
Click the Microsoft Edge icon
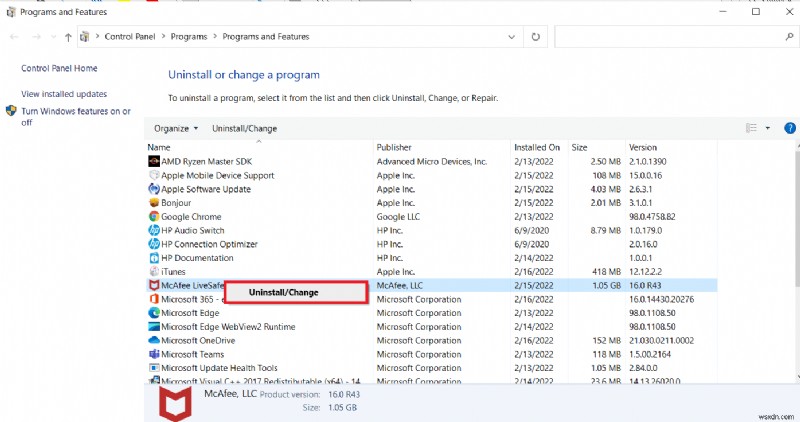point(154,313)
